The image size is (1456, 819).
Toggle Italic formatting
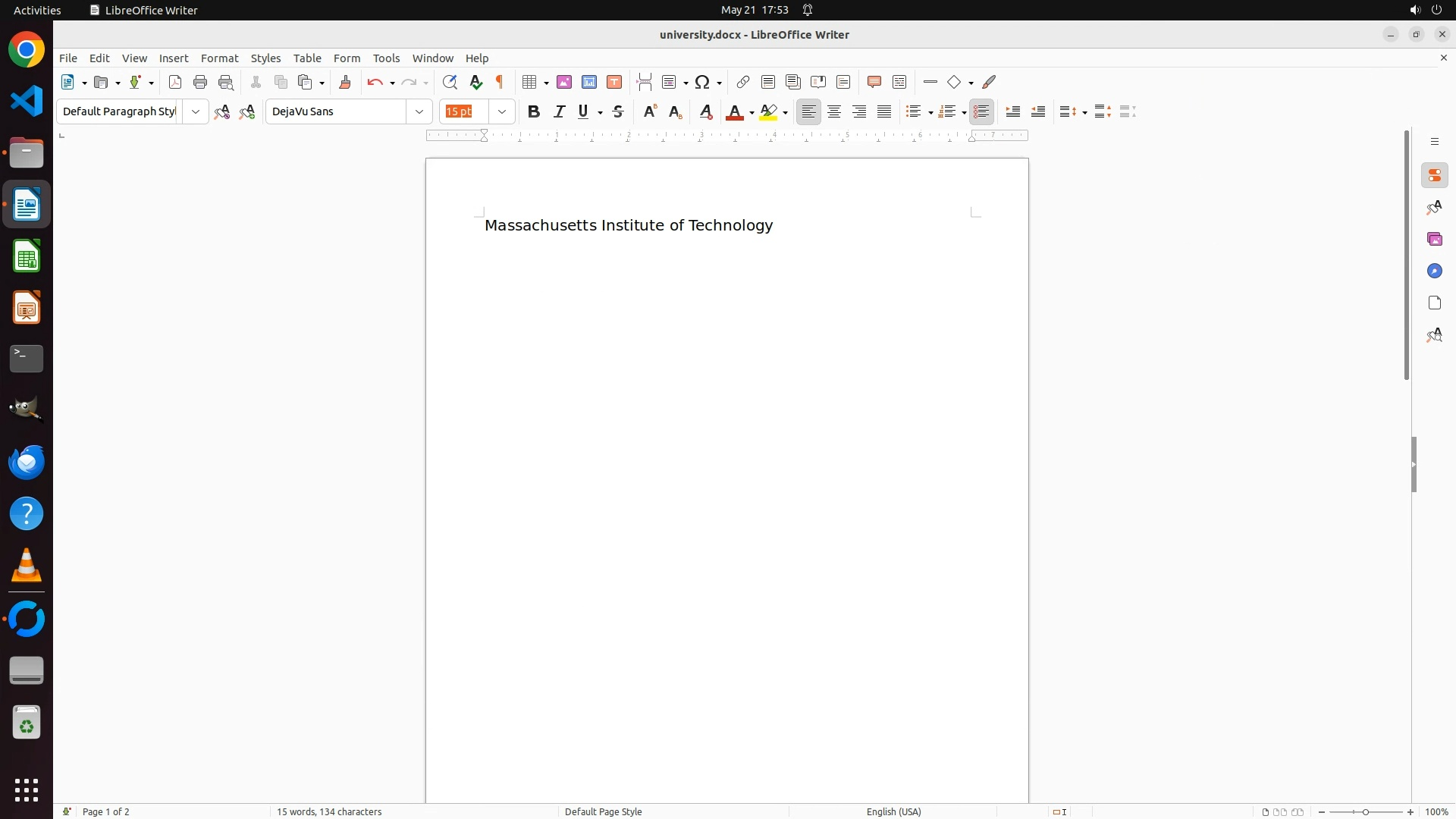tap(560, 111)
